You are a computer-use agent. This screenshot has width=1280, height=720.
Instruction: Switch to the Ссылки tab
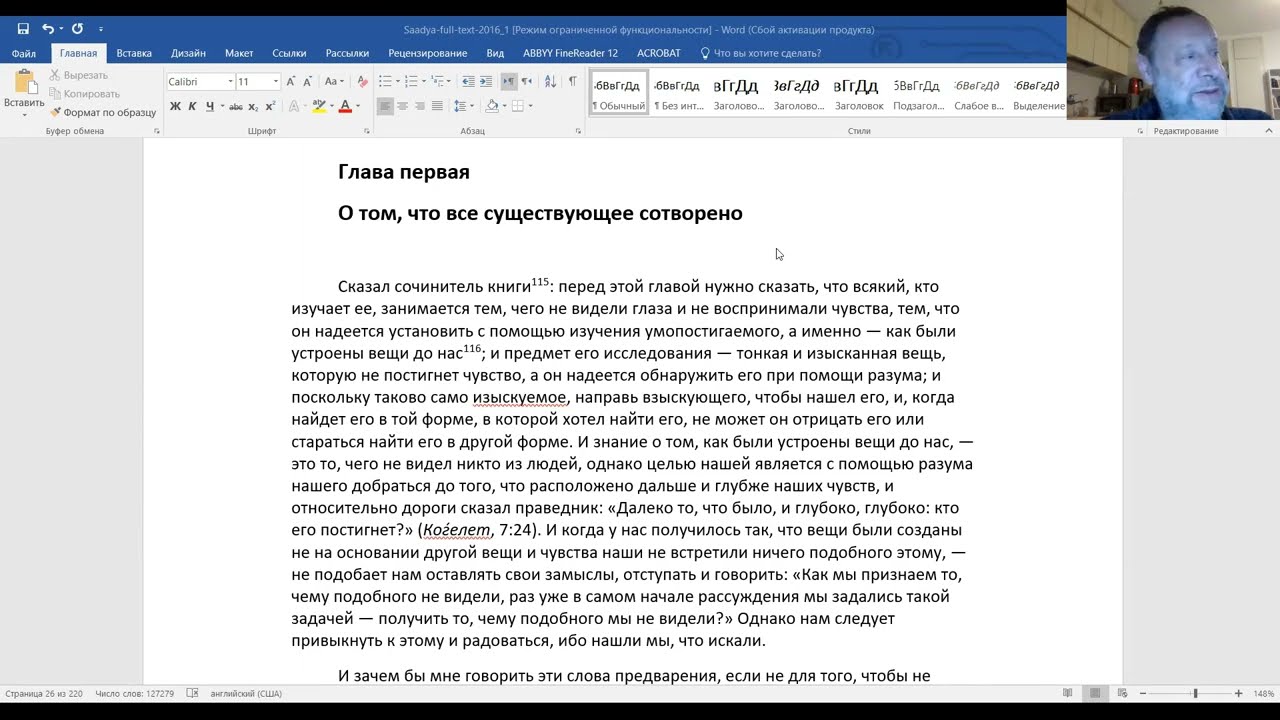(x=289, y=53)
